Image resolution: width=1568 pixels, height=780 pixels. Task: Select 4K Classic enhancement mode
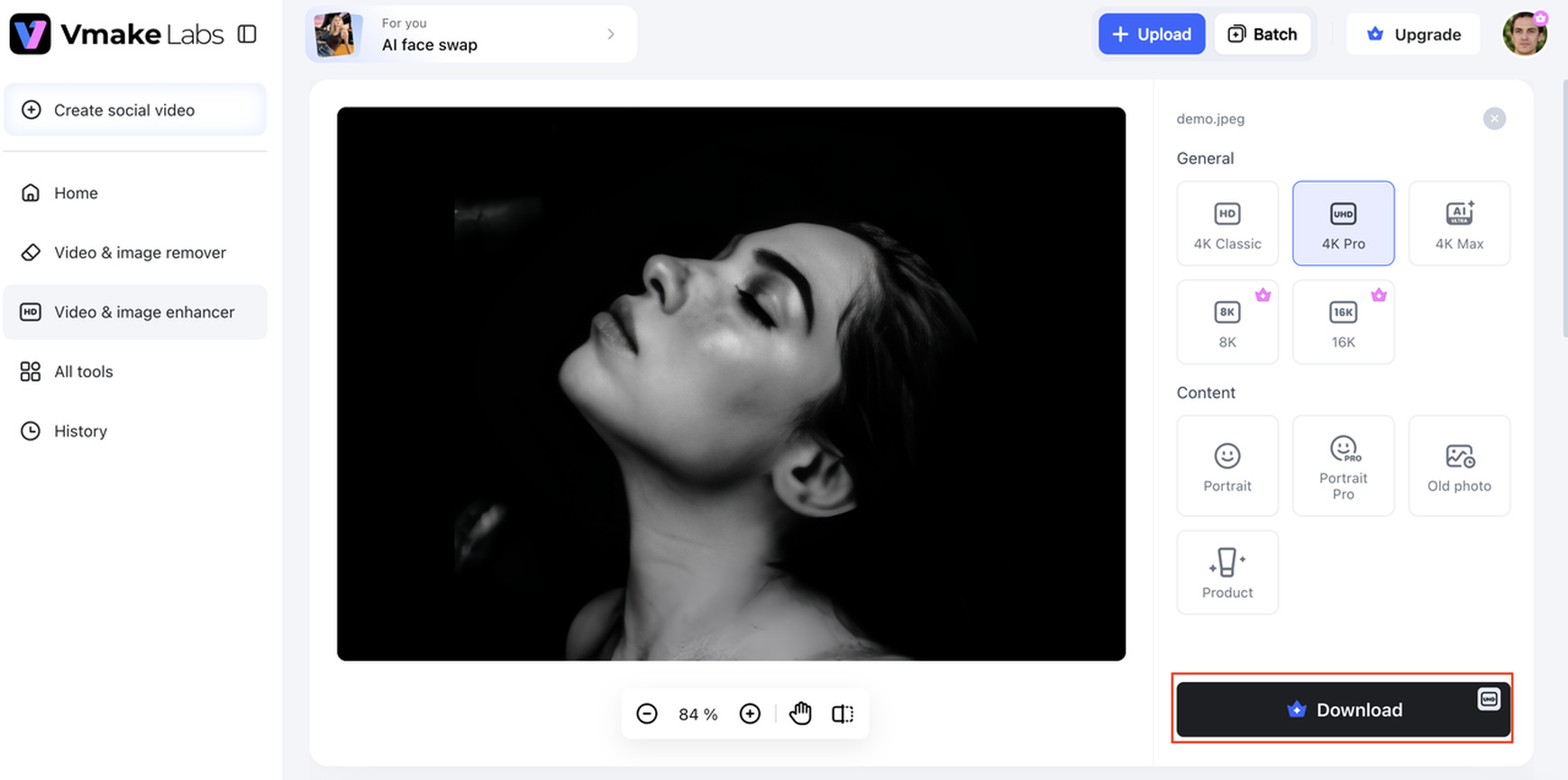(1227, 223)
